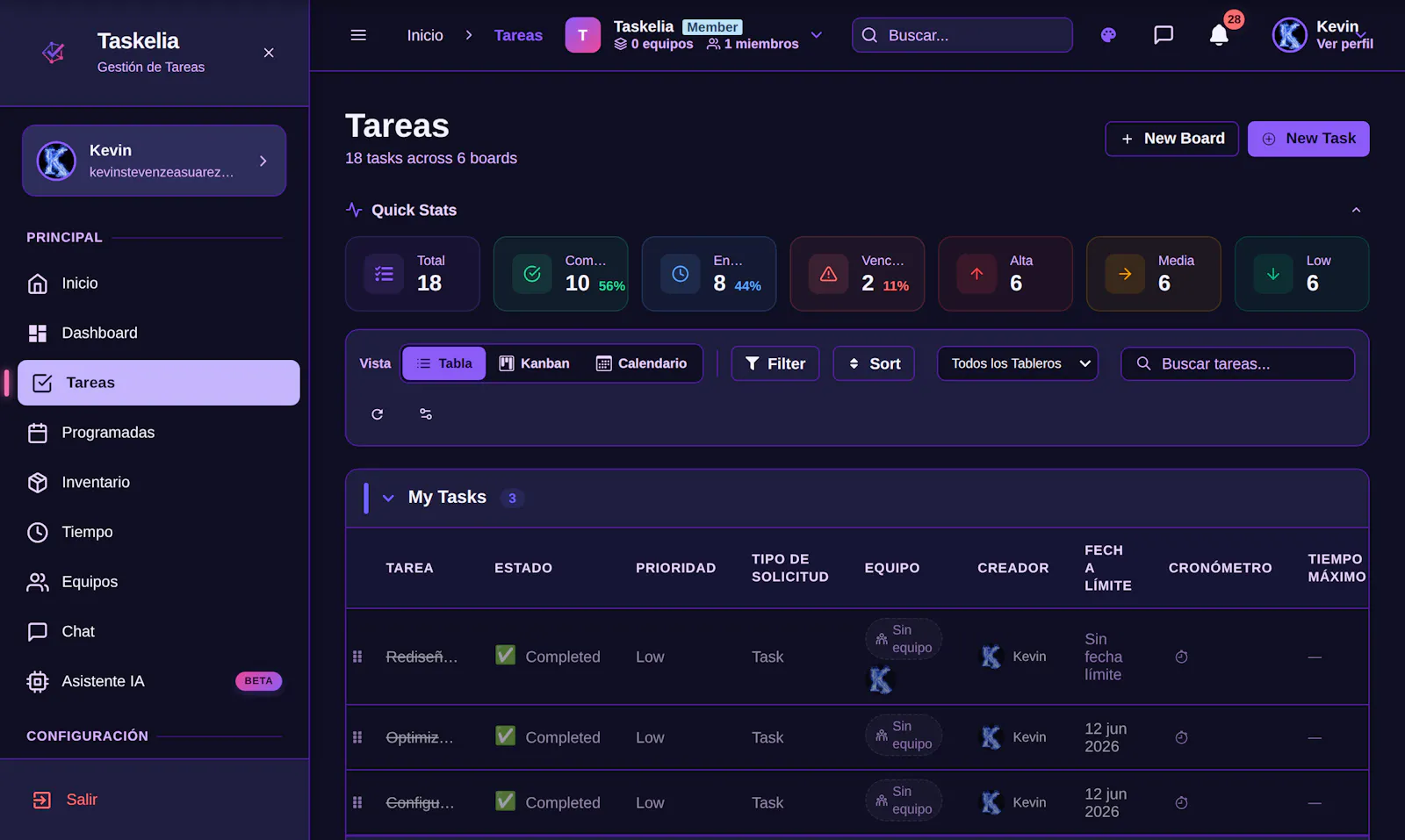Image resolution: width=1405 pixels, height=840 pixels.
Task: Focus the global Buscar search field
Action: point(962,35)
